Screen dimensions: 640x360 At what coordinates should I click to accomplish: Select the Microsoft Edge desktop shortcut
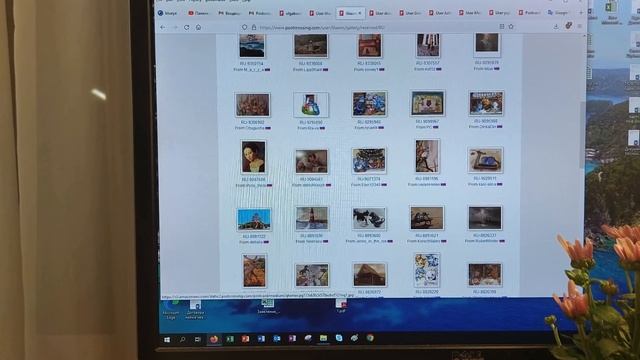(x=171, y=310)
